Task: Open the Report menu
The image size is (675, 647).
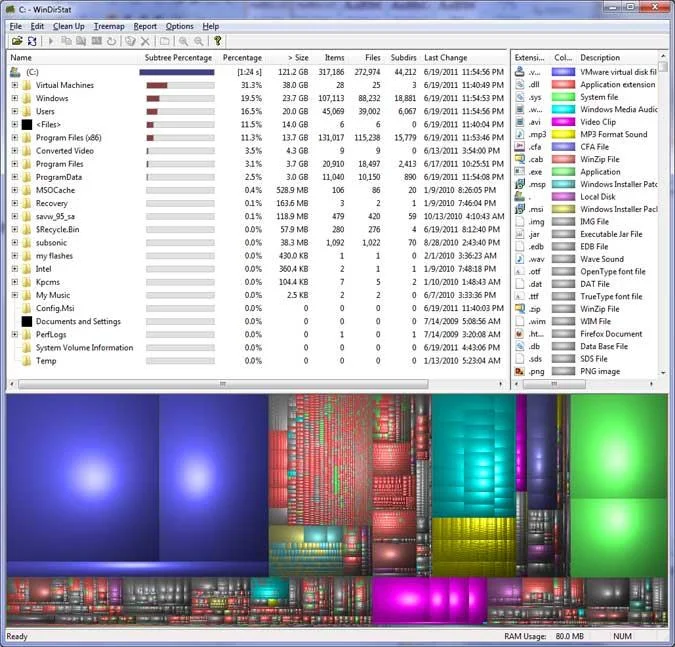Action: [145, 26]
